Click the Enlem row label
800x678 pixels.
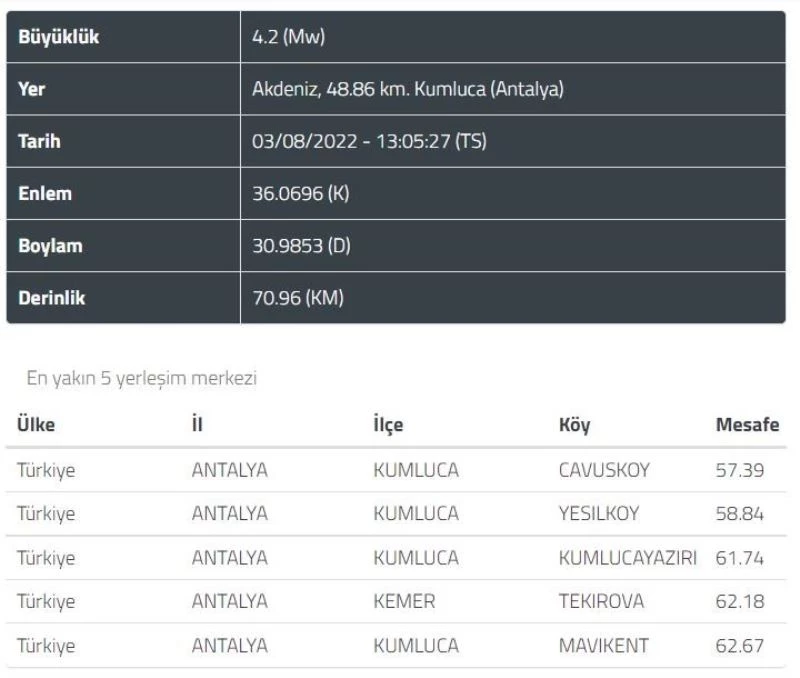point(45,193)
